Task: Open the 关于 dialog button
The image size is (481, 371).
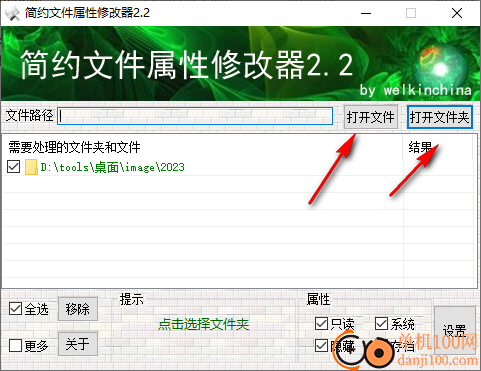Action: click(78, 344)
